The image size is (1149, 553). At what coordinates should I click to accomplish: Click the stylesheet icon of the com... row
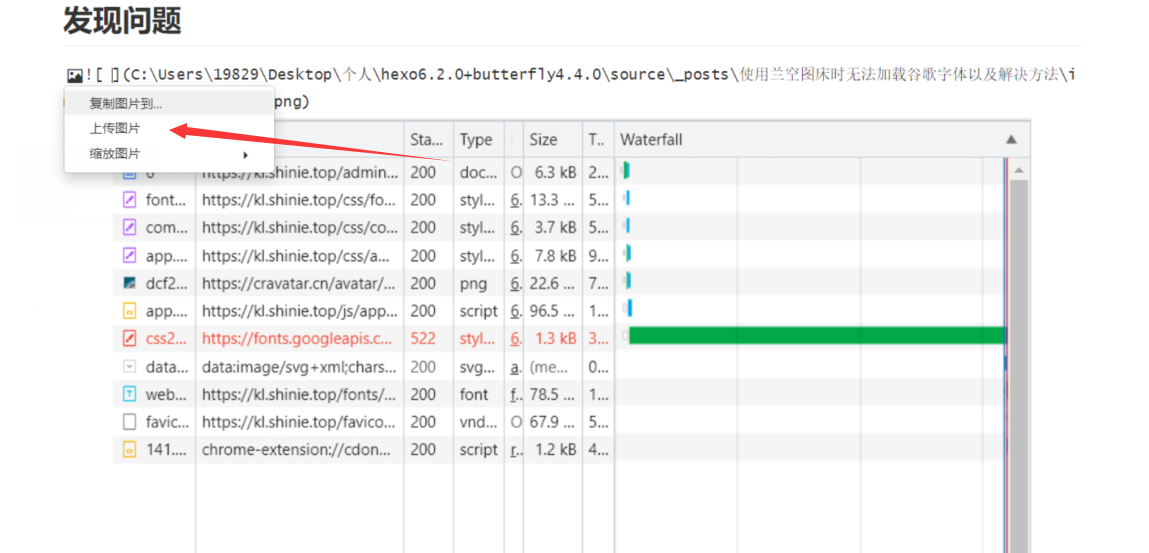coord(130,228)
